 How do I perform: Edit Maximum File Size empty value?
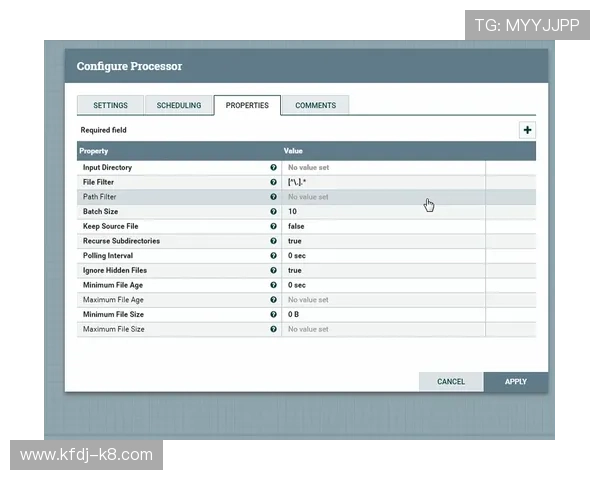point(383,329)
